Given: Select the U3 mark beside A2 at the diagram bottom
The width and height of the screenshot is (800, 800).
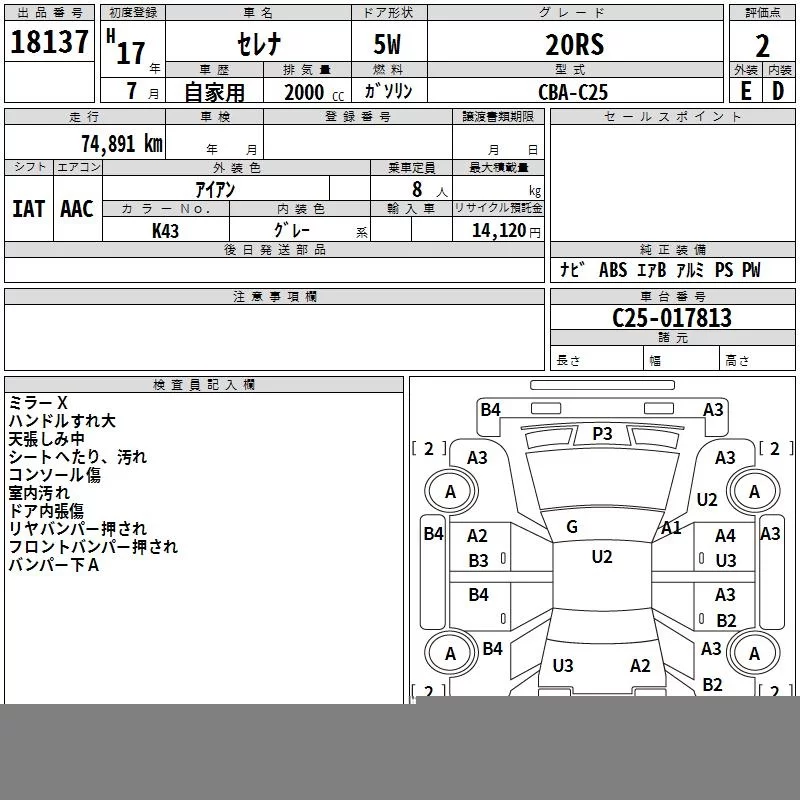Looking at the screenshot, I should pos(563,666).
